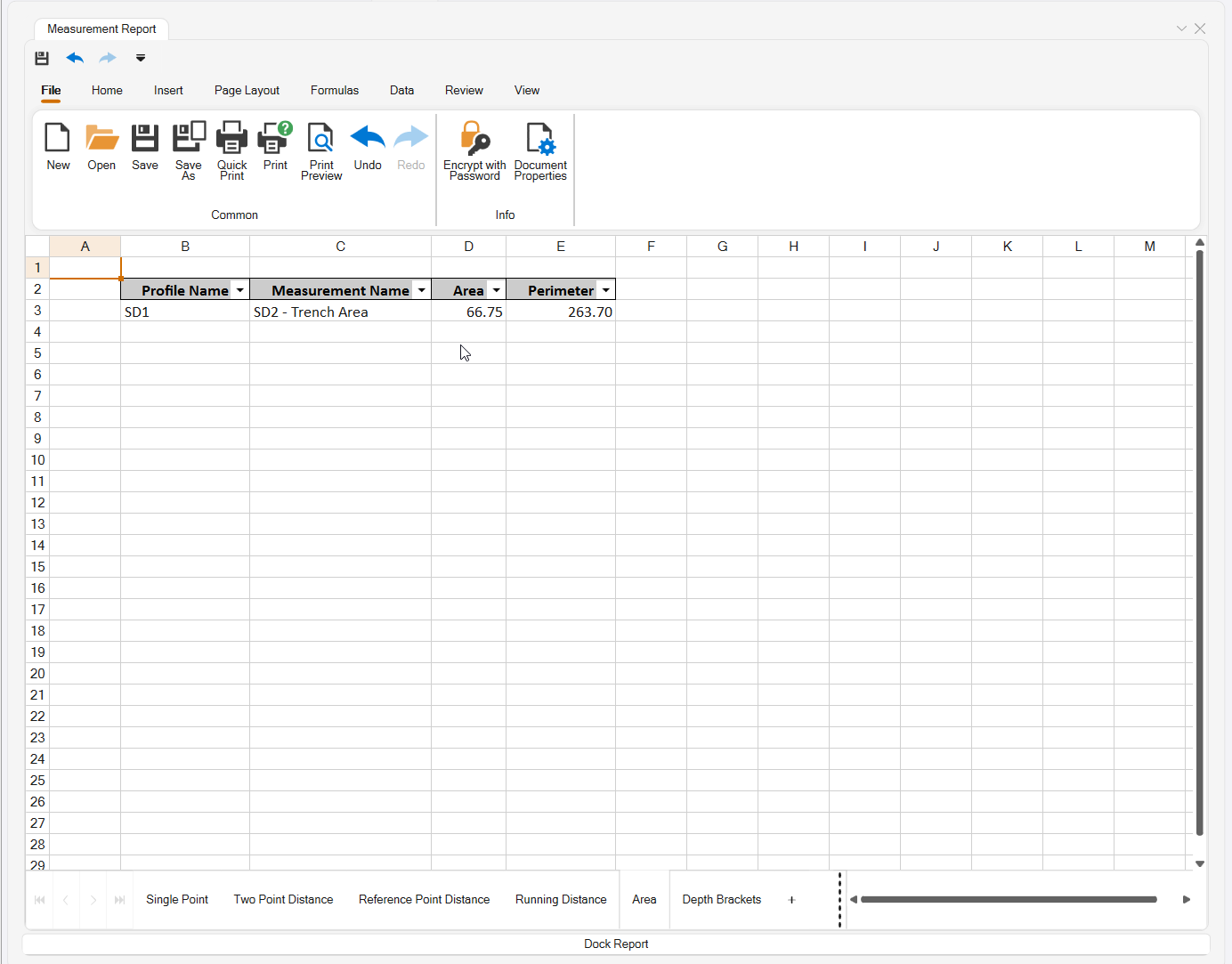Click the horizontal scrollbar right arrow

click(x=1186, y=899)
